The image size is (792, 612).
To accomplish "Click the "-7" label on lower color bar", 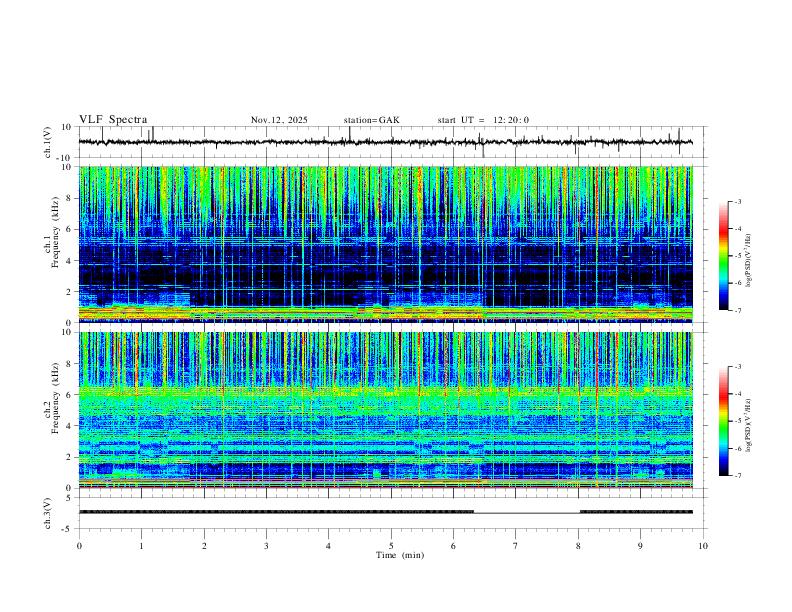I will tap(737, 476).
